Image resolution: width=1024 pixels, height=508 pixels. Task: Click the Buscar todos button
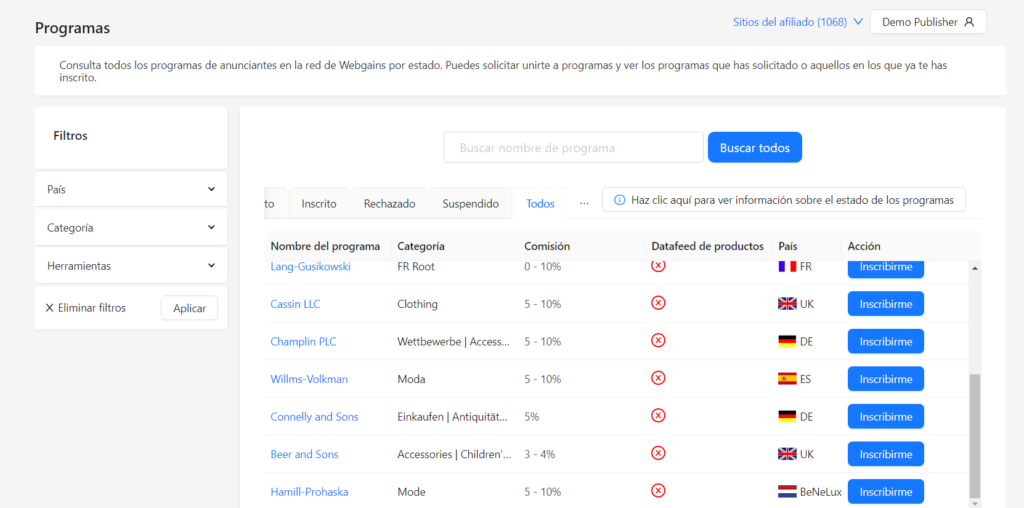pos(754,148)
